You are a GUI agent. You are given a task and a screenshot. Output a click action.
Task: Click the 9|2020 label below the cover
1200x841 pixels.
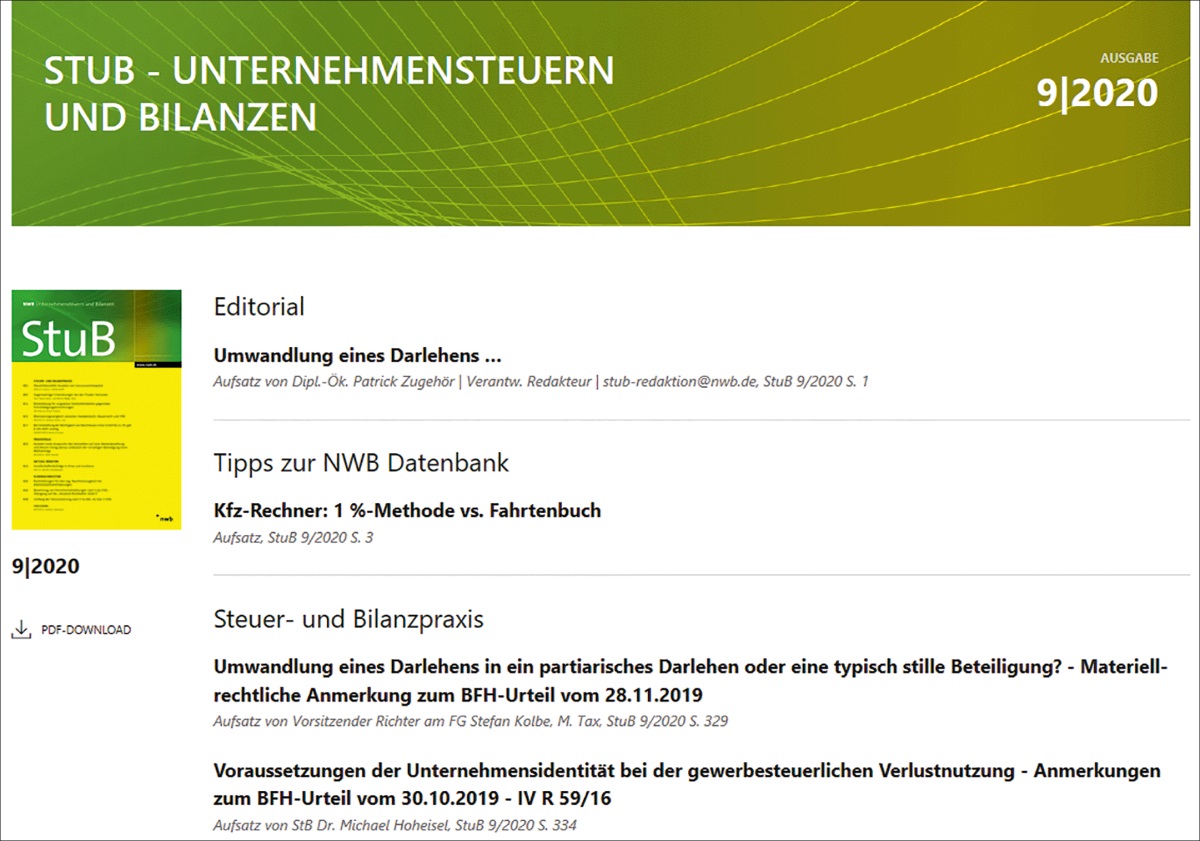[45, 567]
